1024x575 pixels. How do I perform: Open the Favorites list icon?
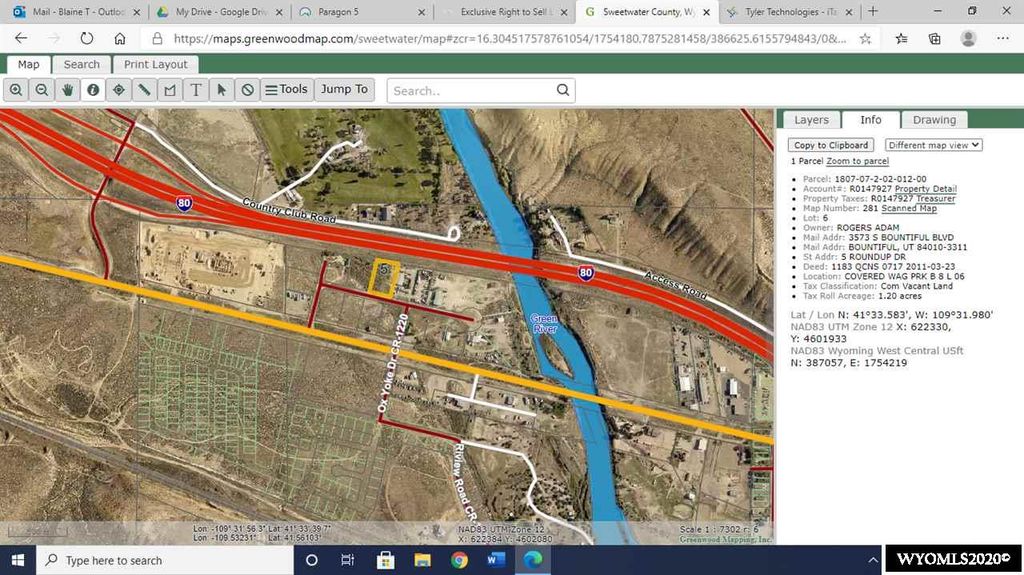901,39
